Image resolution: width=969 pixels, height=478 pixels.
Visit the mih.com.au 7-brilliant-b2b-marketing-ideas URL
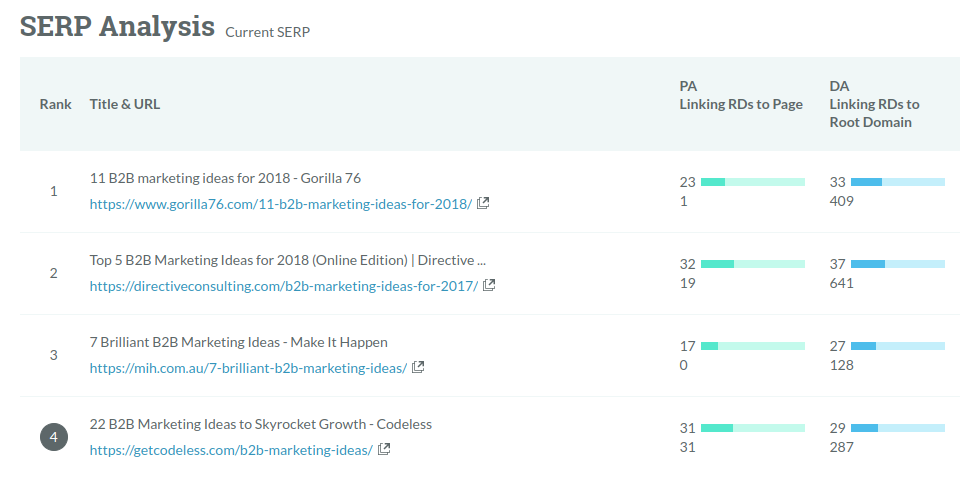tap(248, 368)
